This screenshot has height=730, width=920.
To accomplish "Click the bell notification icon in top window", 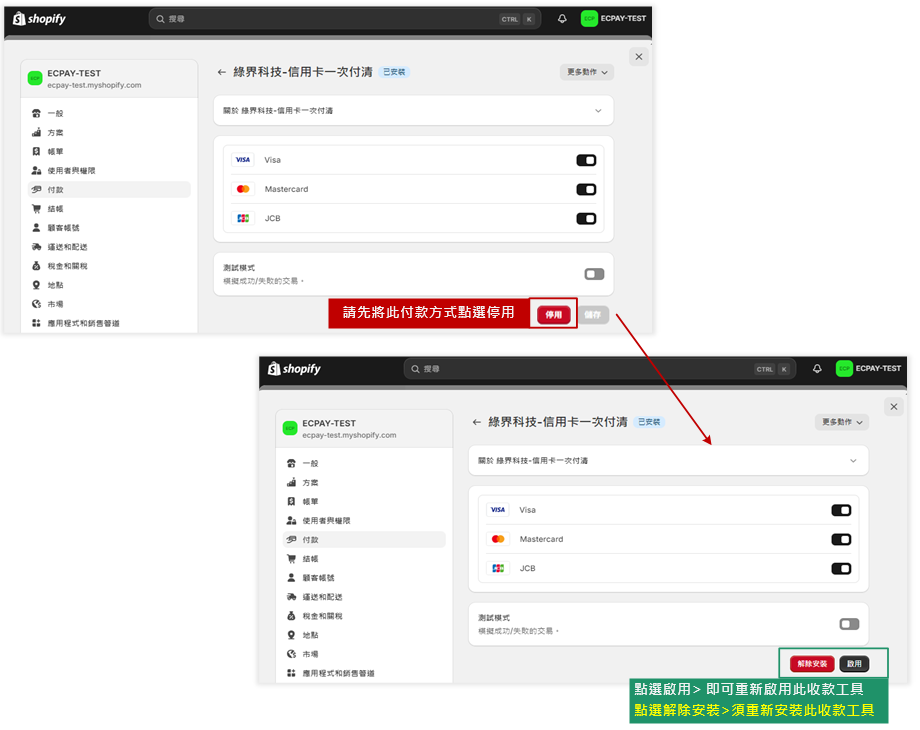I will tap(562, 19).
